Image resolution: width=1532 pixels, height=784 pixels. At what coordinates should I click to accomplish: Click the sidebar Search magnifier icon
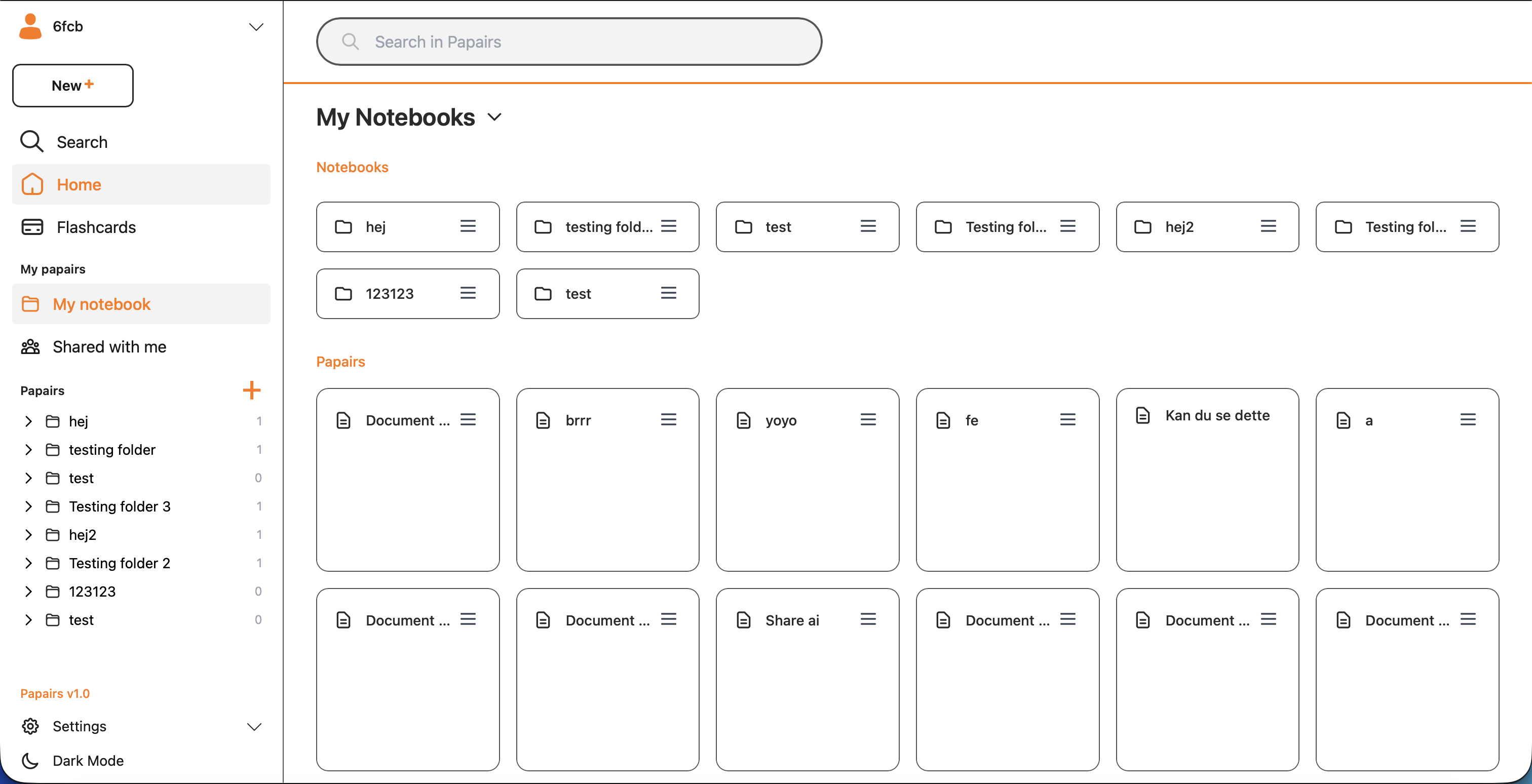(31, 142)
